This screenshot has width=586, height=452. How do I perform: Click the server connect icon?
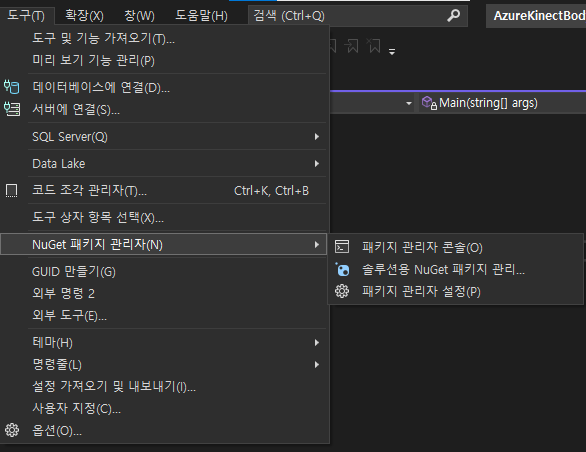coord(12,109)
